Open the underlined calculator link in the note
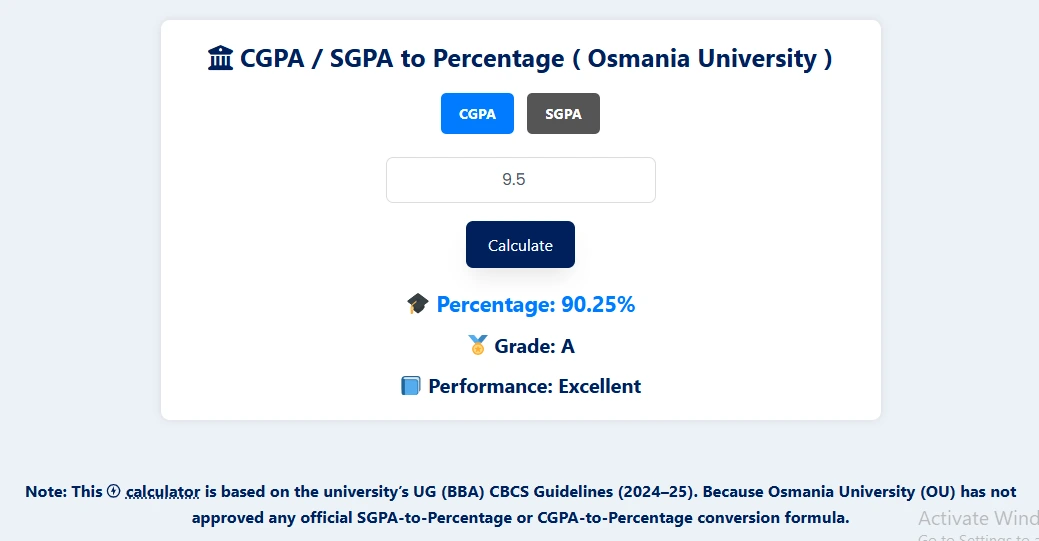1039x541 pixels. (x=163, y=492)
